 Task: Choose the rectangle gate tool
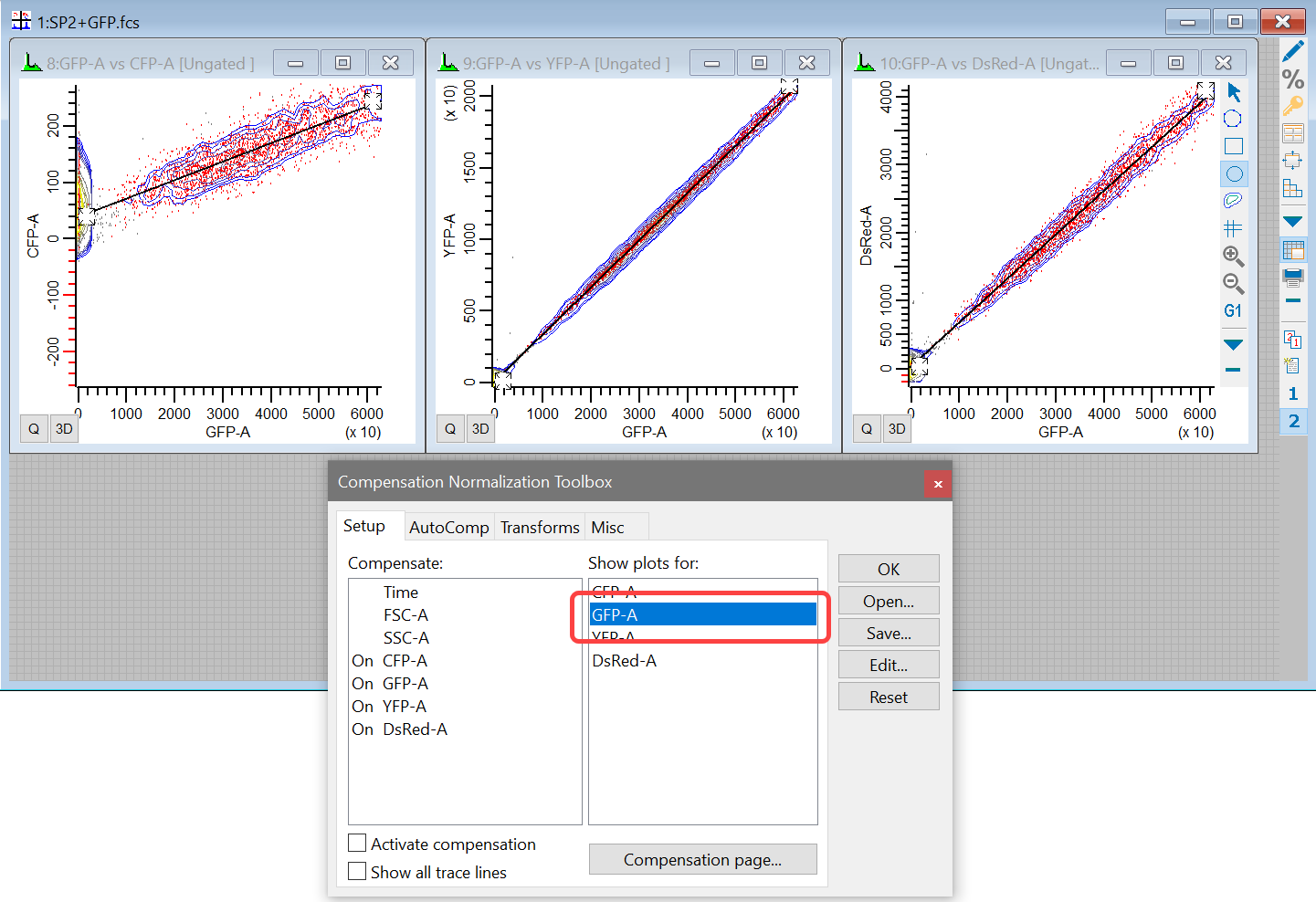[1234, 146]
